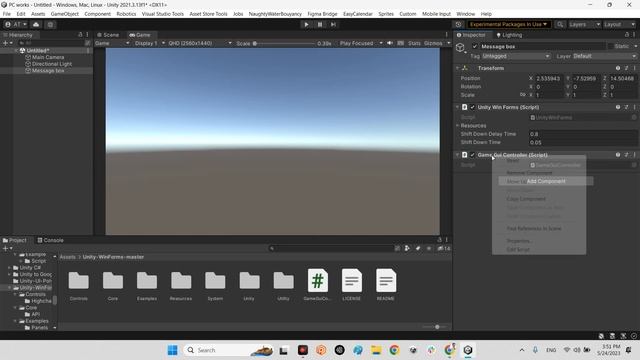The image size is (640, 360).
Task: Click the hidden packages count icon
Action: 443,248
